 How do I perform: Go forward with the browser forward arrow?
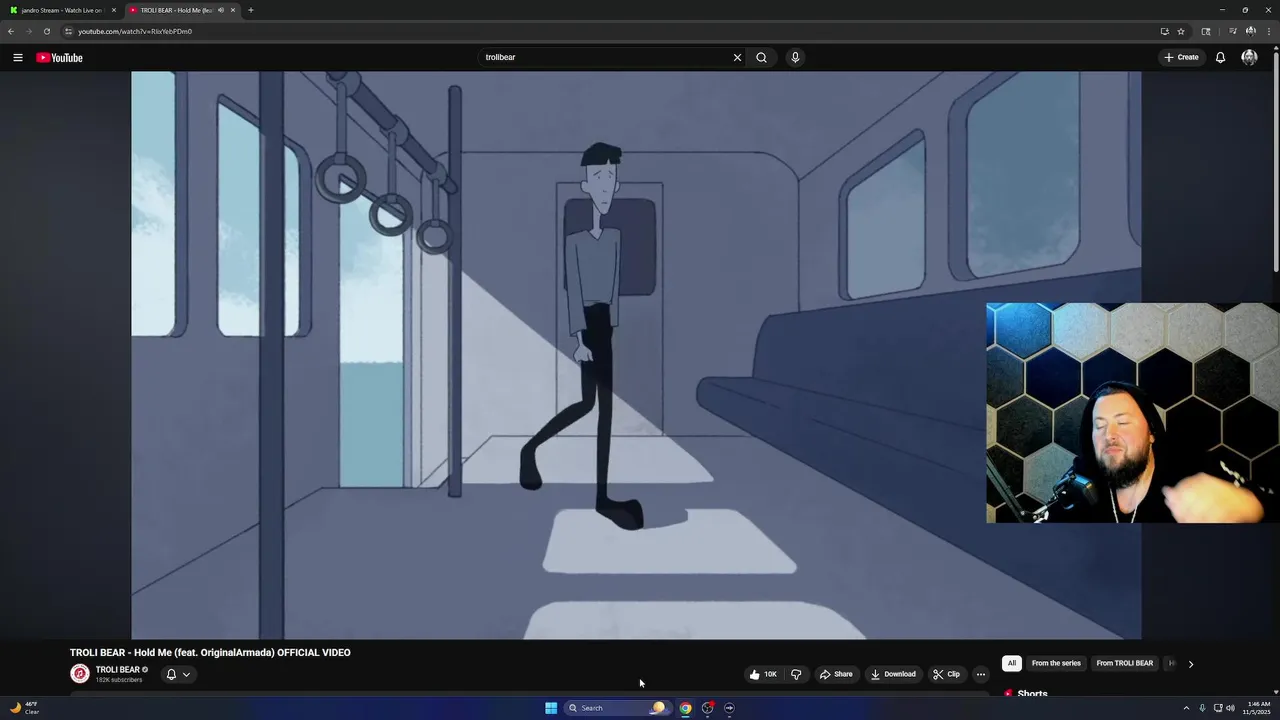click(28, 31)
